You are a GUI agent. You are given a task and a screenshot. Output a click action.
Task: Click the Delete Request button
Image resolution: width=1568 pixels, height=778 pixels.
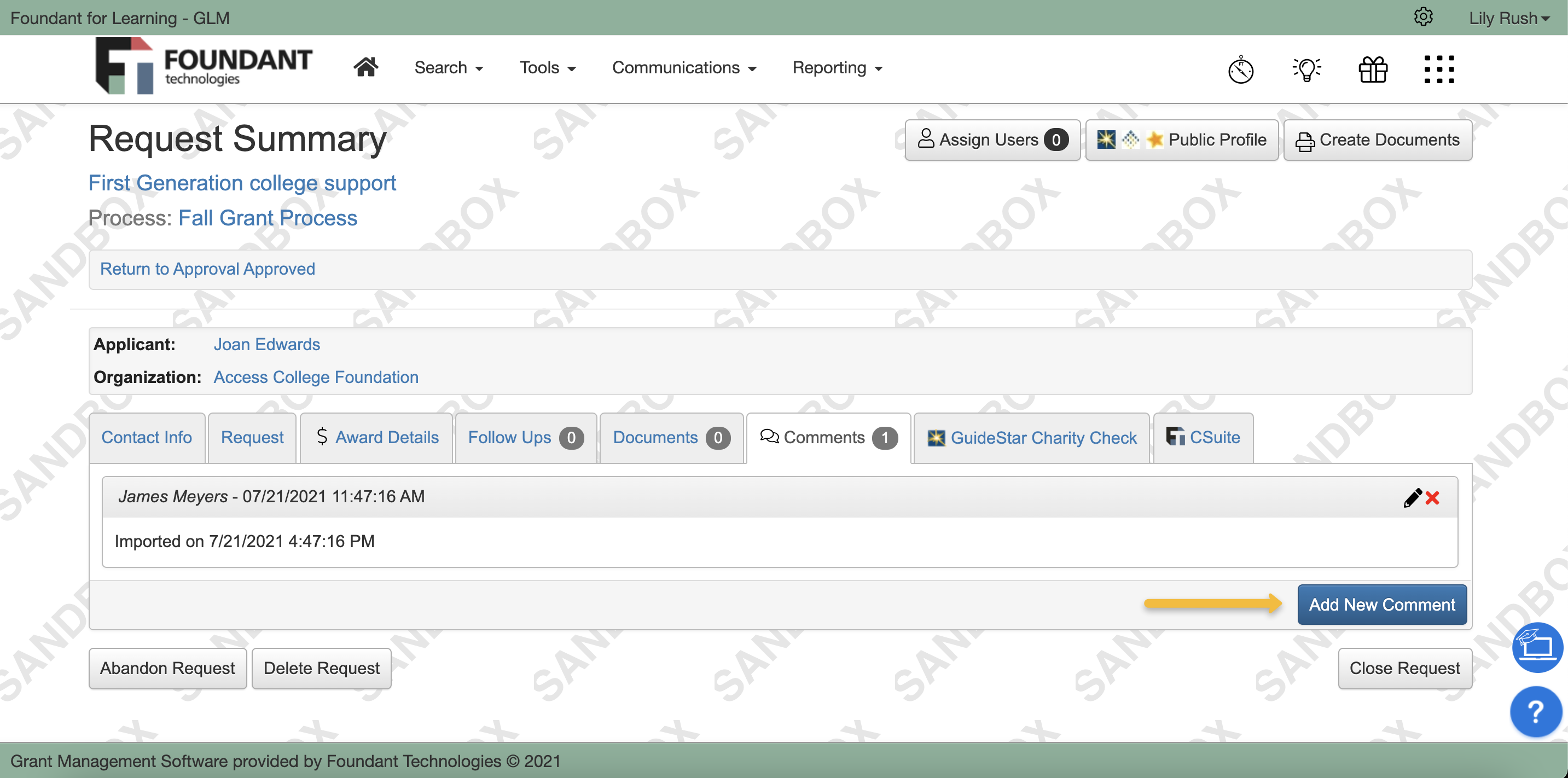pyautogui.click(x=321, y=668)
